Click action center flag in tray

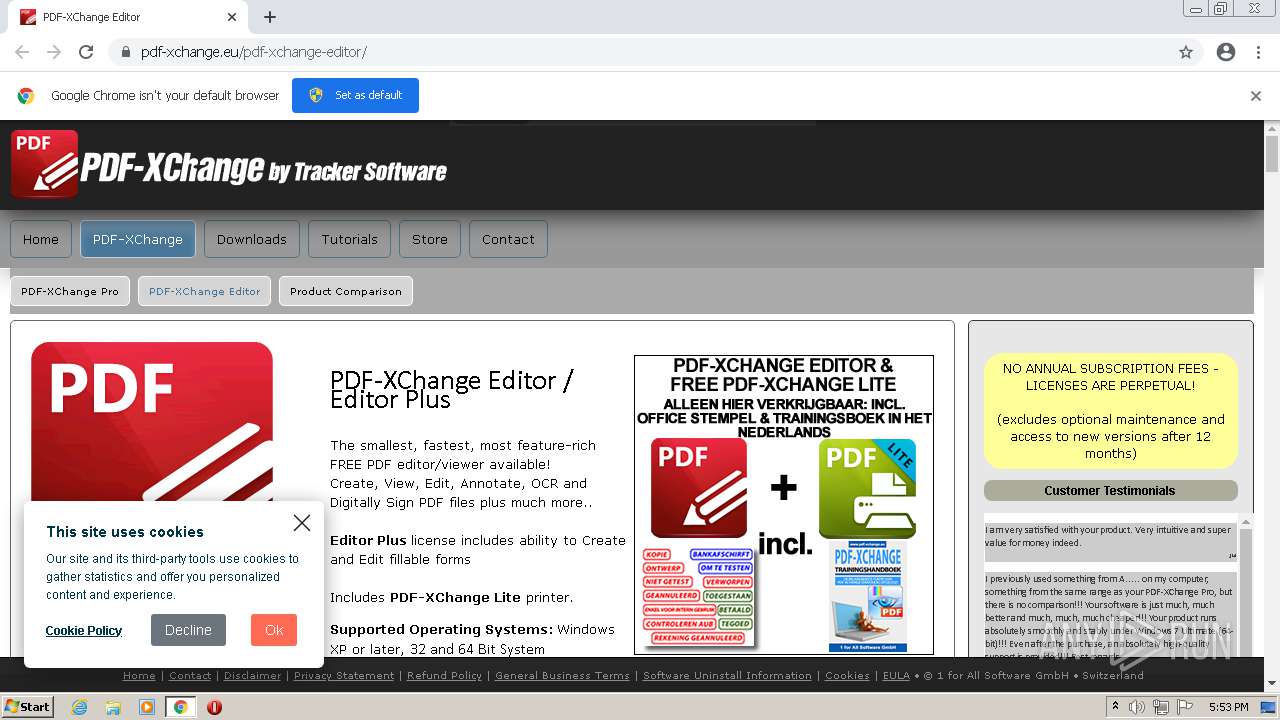pyautogui.click(x=1183, y=707)
